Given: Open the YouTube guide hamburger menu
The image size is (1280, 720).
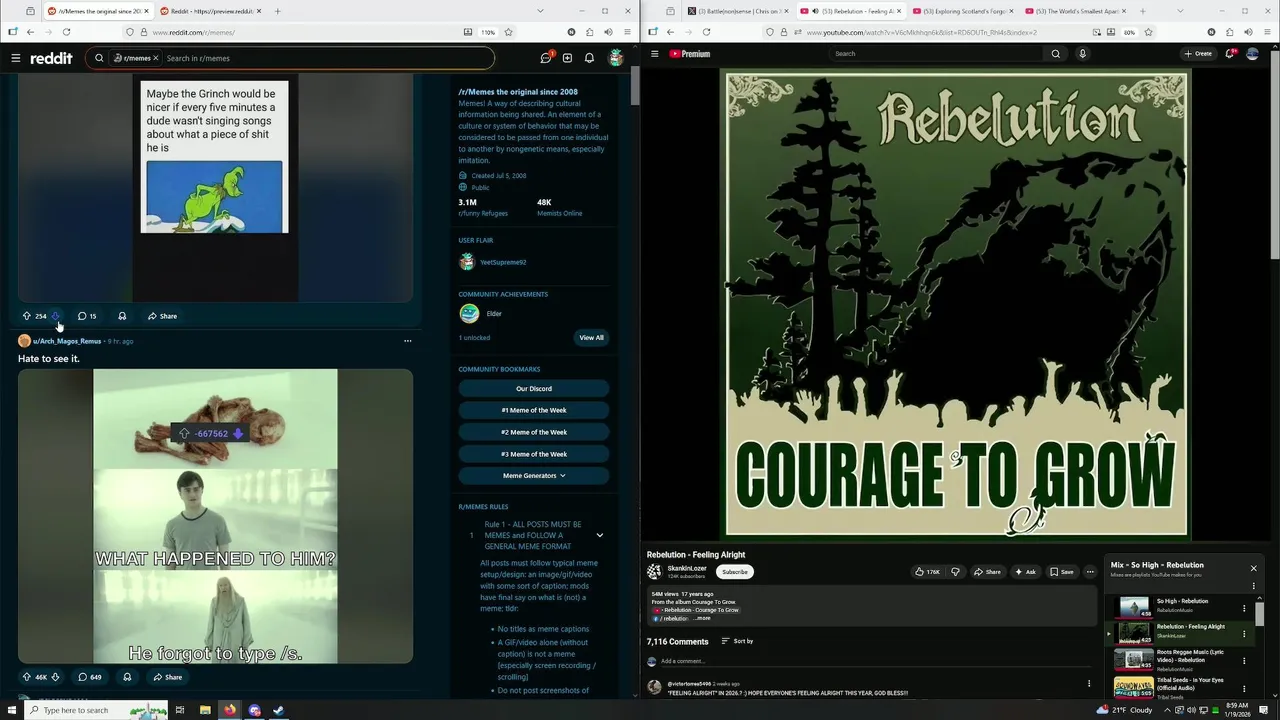Looking at the screenshot, I should tap(655, 54).
